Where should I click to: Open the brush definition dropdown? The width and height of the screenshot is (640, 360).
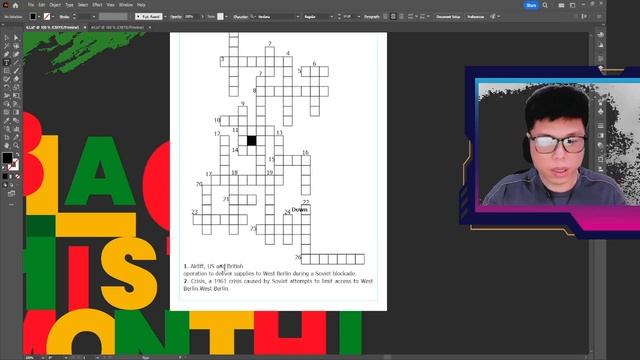point(165,17)
